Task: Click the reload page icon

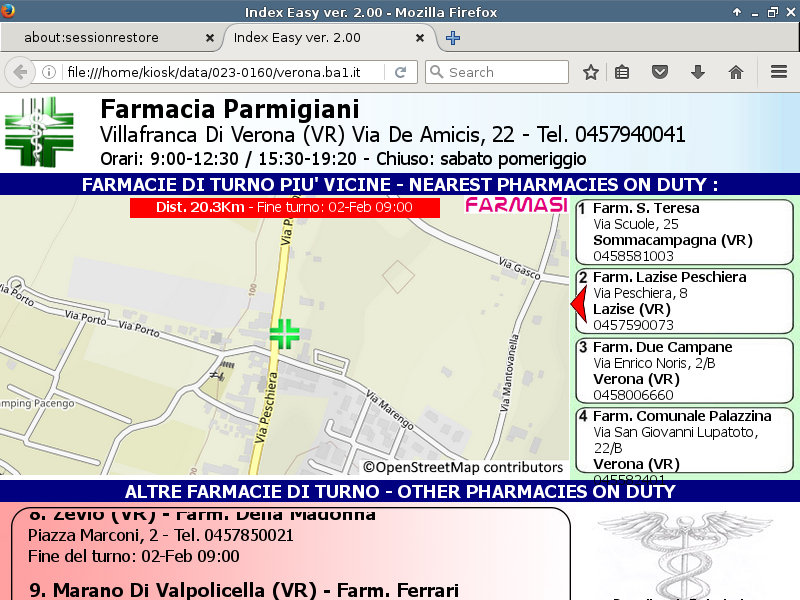Action: pos(400,72)
